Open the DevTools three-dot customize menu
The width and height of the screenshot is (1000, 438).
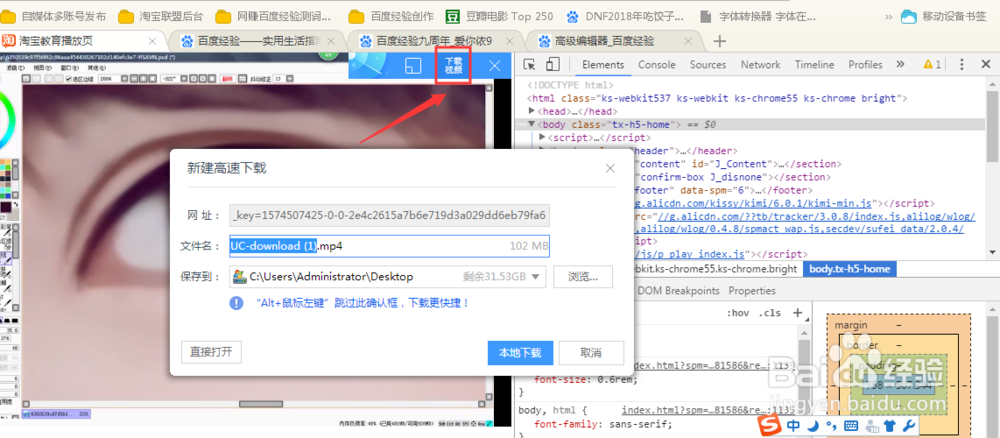click(x=962, y=64)
